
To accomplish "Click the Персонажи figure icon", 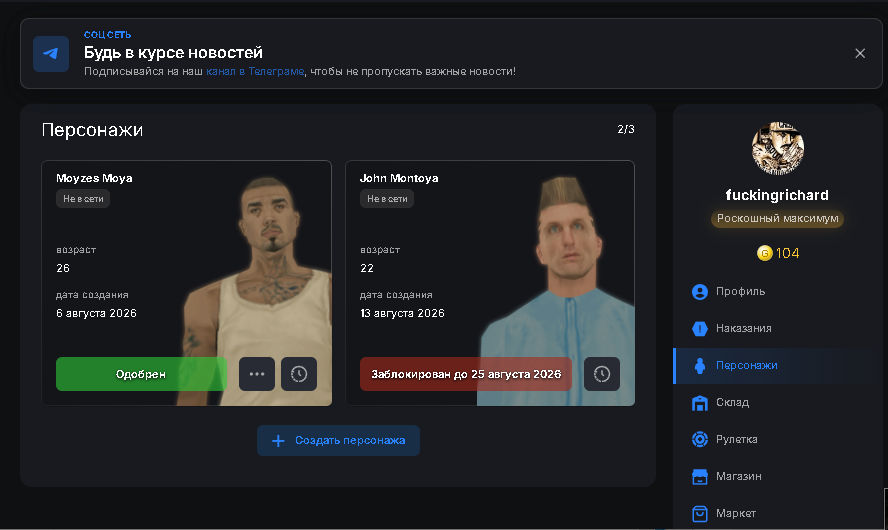I will tap(700, 366).
